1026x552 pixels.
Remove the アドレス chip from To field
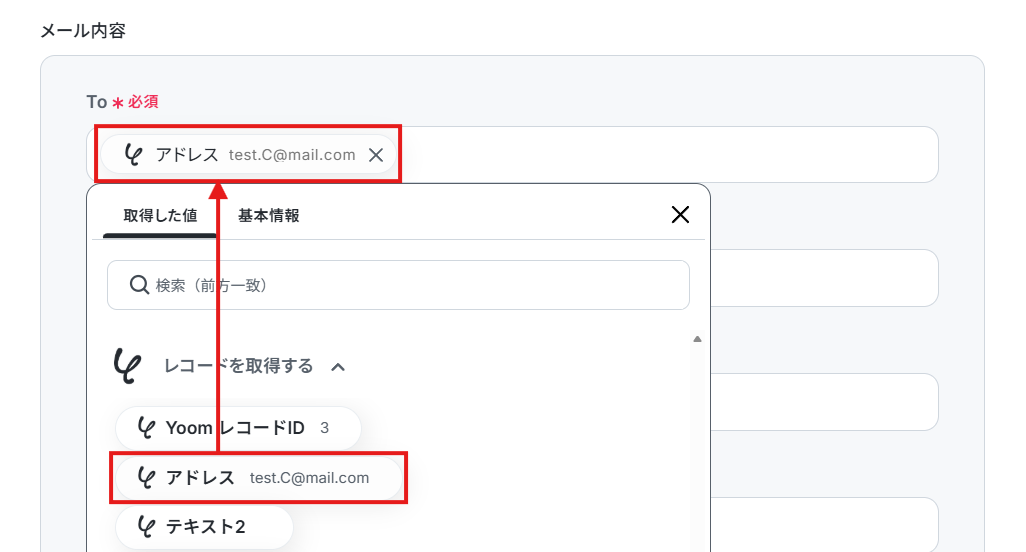(x=376, y=155)
